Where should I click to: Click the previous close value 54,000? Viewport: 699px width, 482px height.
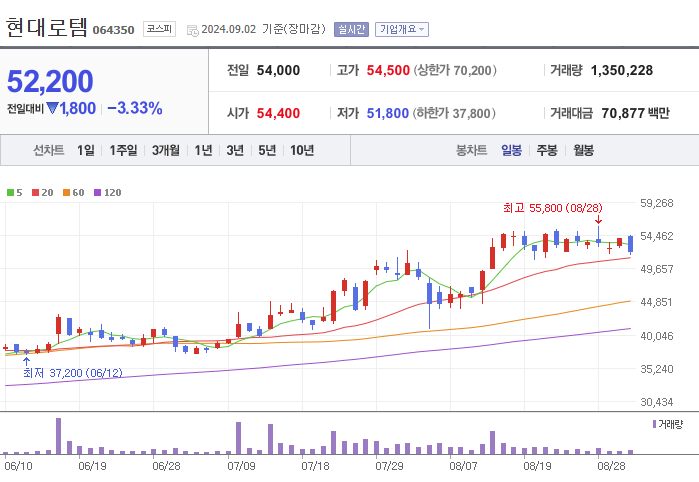point(278,70)
